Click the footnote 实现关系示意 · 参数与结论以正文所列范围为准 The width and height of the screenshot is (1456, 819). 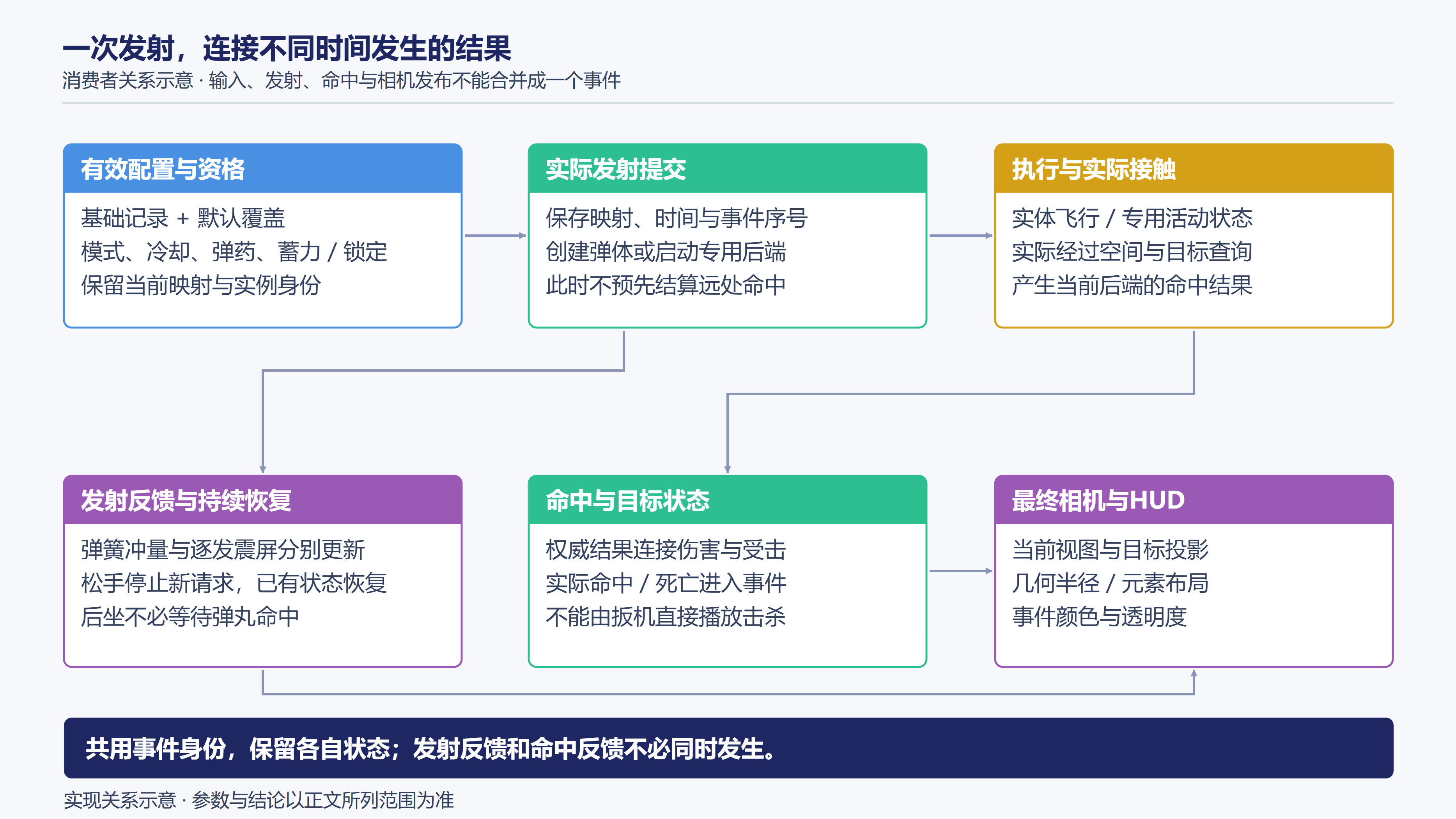point(259,800)
